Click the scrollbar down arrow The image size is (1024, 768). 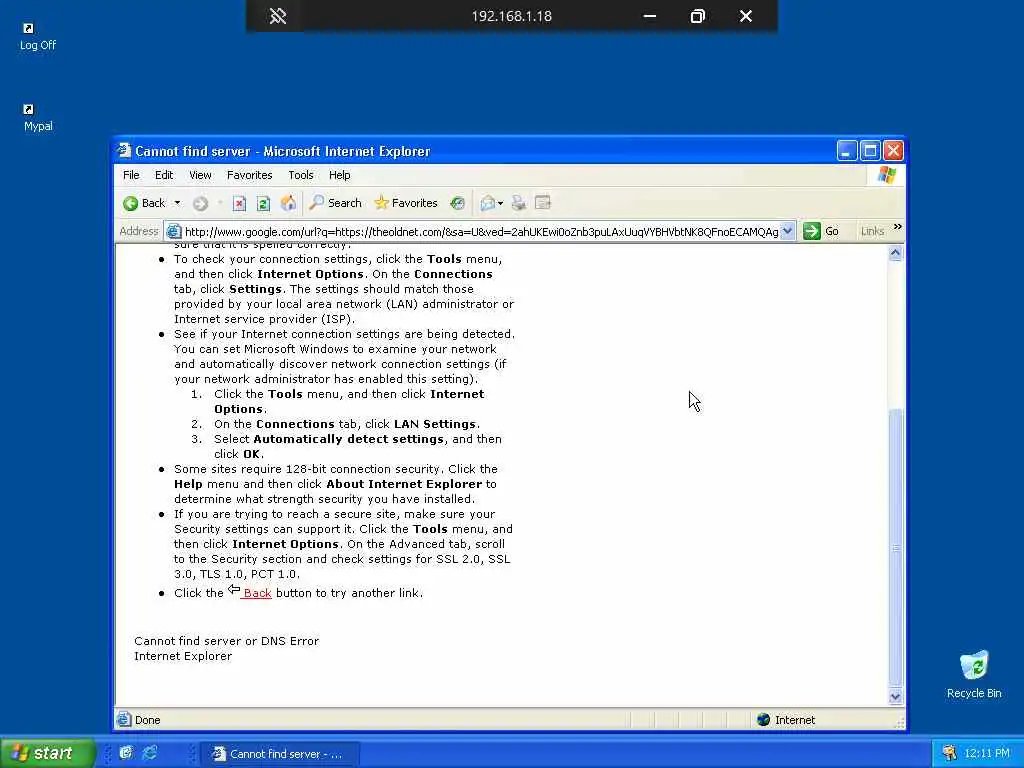[x=895, y=697]
